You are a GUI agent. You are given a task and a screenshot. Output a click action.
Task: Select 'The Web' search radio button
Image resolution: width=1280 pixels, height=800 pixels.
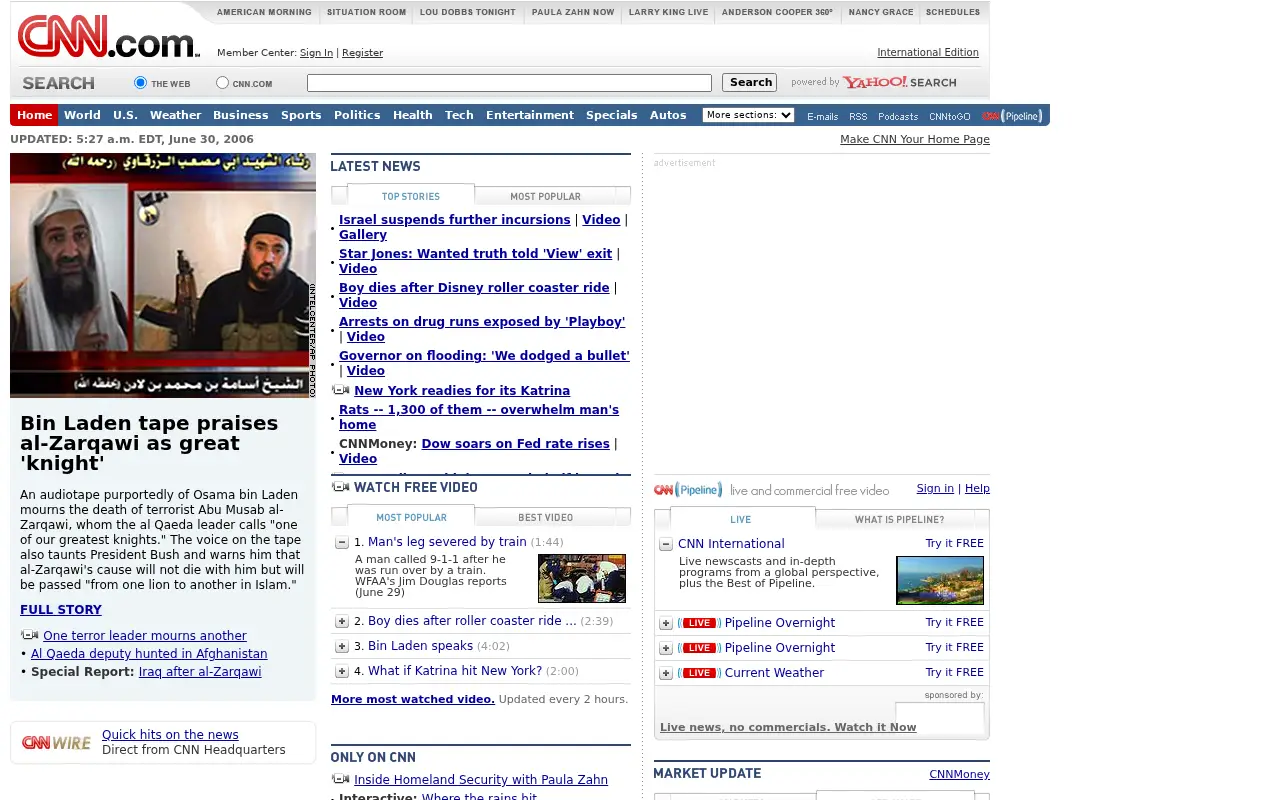pyautogui.click(x=141, y=83)
